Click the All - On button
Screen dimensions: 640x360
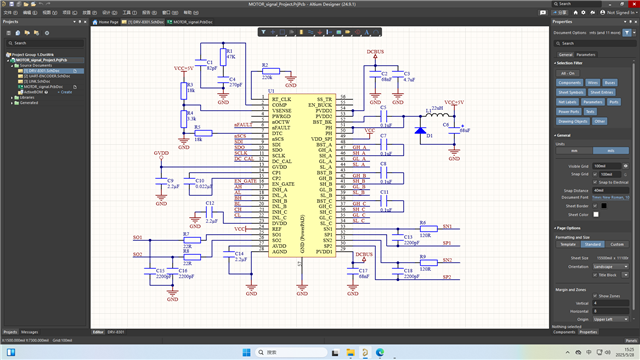(x=568, y=73)
